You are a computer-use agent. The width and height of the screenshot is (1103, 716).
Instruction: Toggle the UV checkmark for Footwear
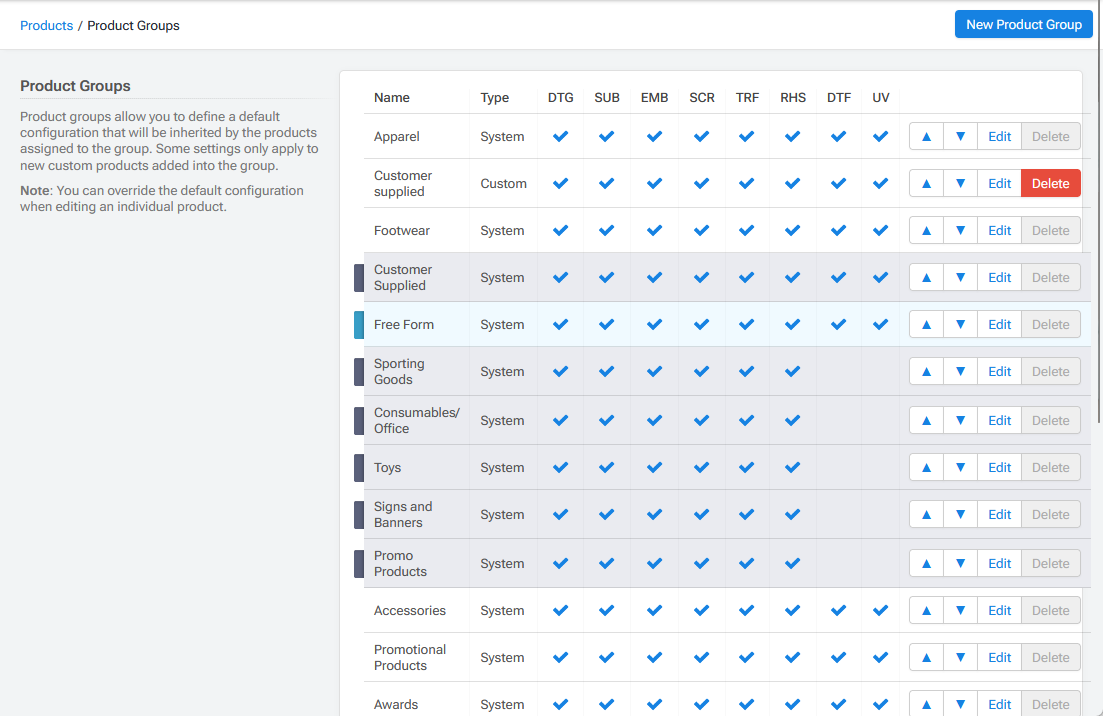(880, 230)
